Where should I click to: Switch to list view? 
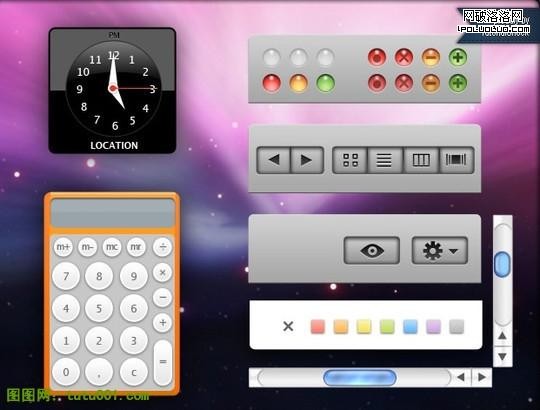(385, 160)
